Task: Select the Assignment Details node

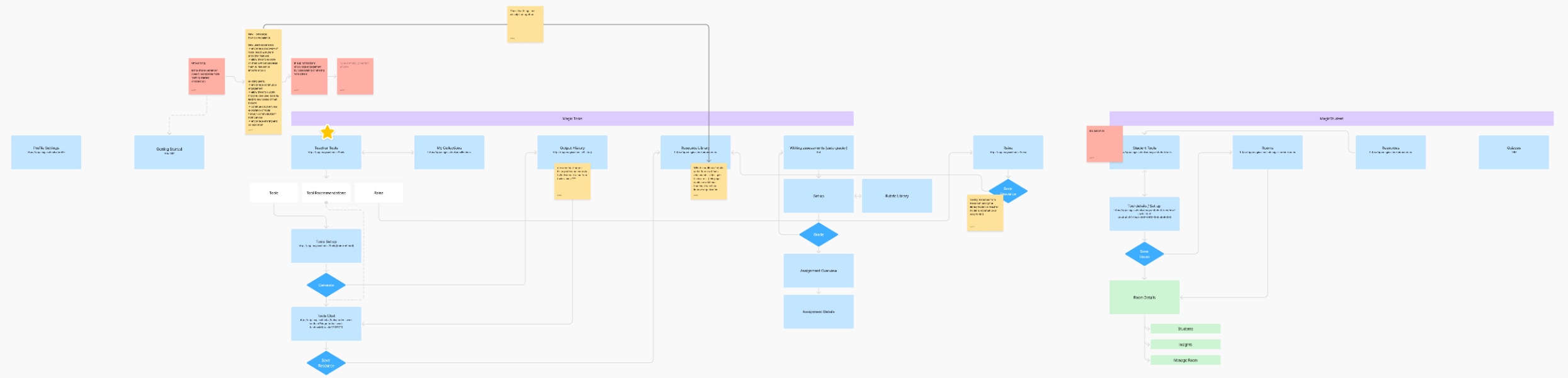Action: 819,312
